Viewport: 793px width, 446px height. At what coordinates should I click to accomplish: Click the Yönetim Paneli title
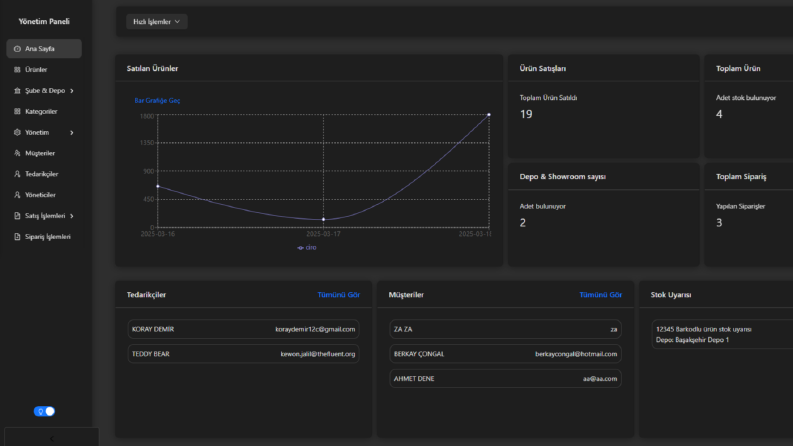coord(44,21)
